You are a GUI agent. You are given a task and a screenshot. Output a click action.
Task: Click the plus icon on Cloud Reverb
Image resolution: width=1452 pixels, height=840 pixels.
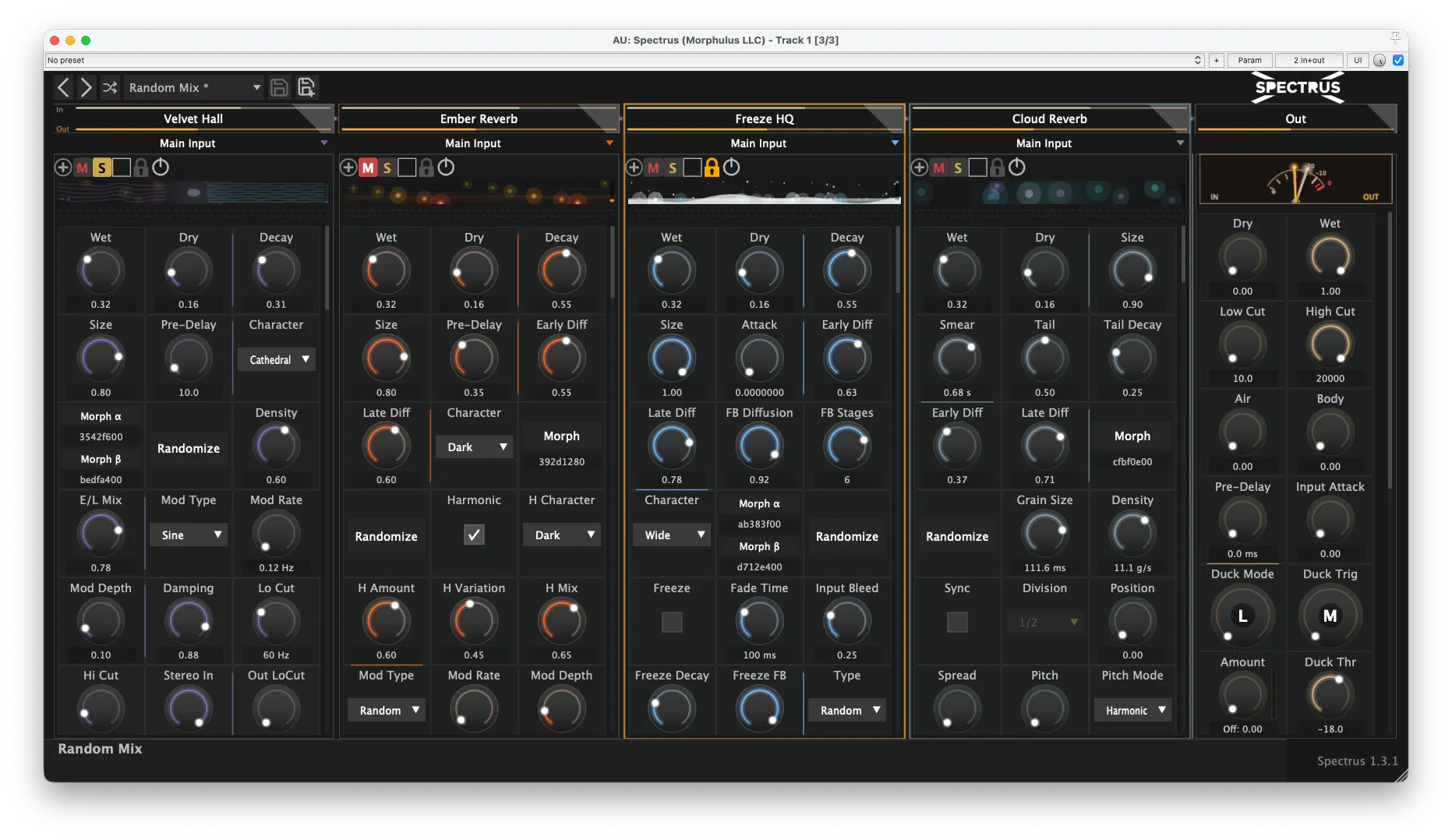click(920, 167)
